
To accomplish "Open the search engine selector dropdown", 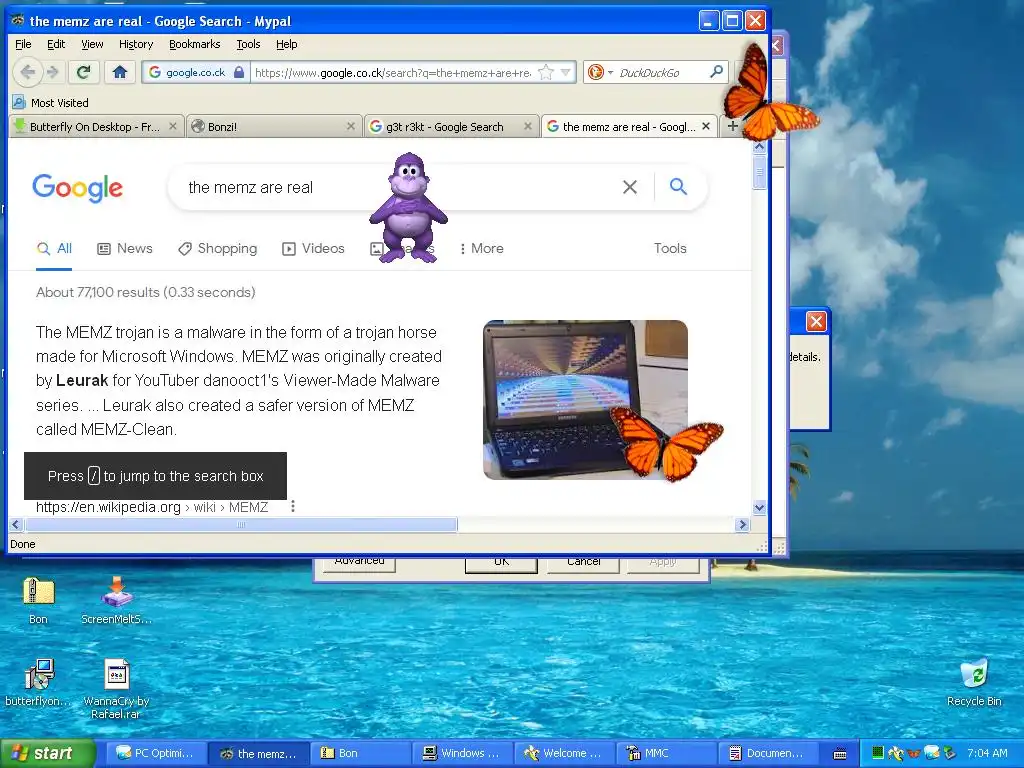I will (x=611, y=72).
